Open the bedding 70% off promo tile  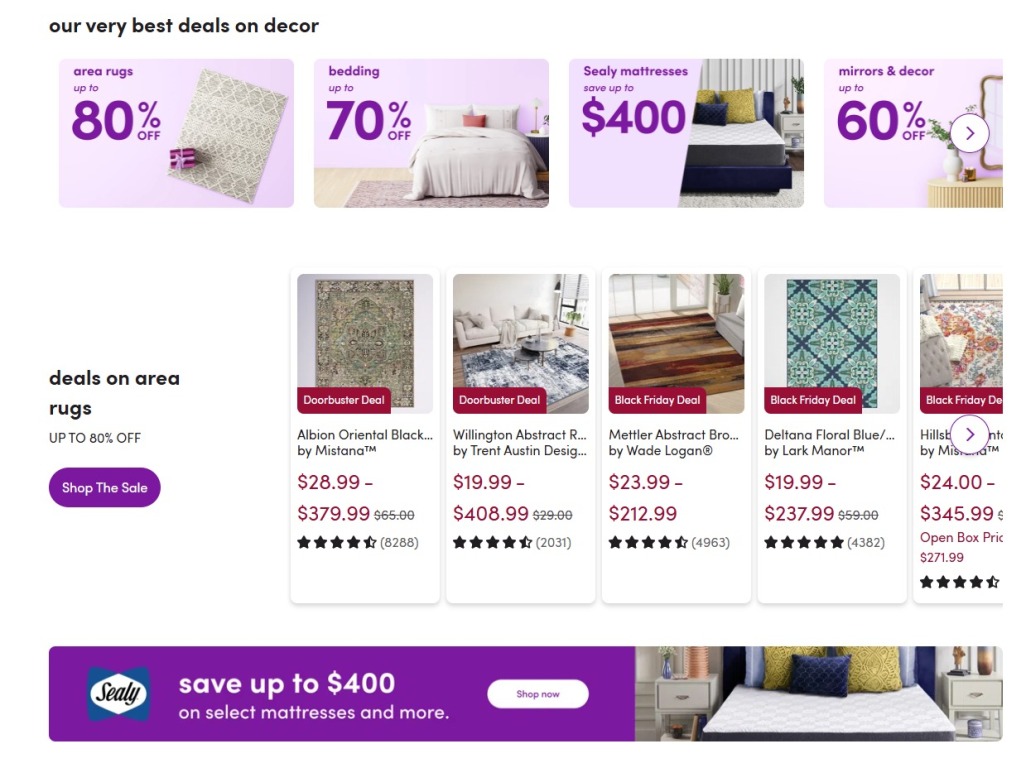(x=430, y=132)
